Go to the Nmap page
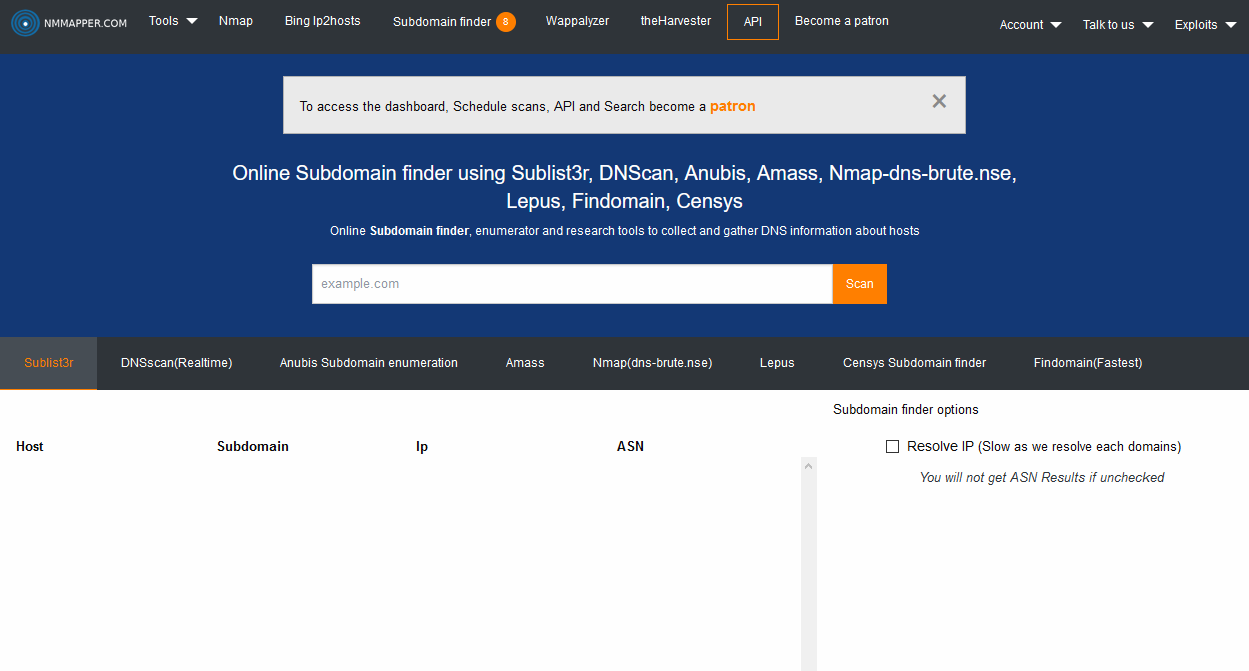This screenshot has height=671, width=1249. [236, 21]
